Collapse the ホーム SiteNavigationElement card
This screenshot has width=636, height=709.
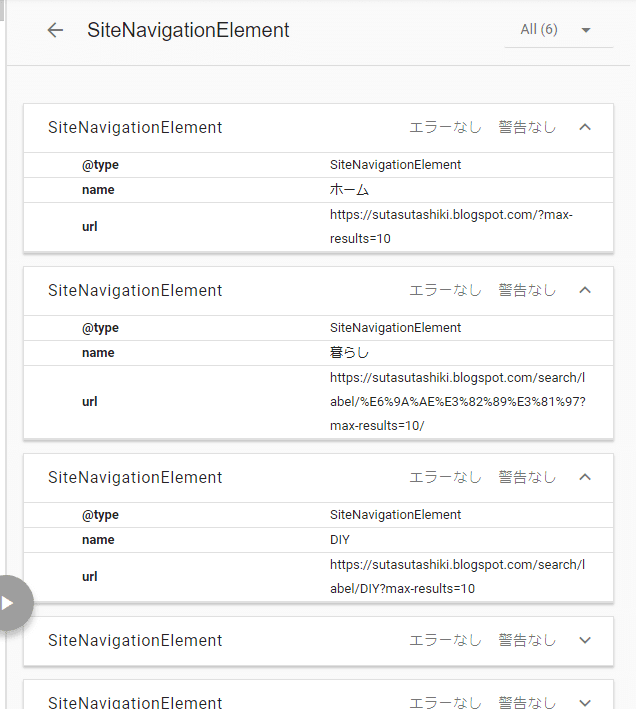(x=585, y=127)
